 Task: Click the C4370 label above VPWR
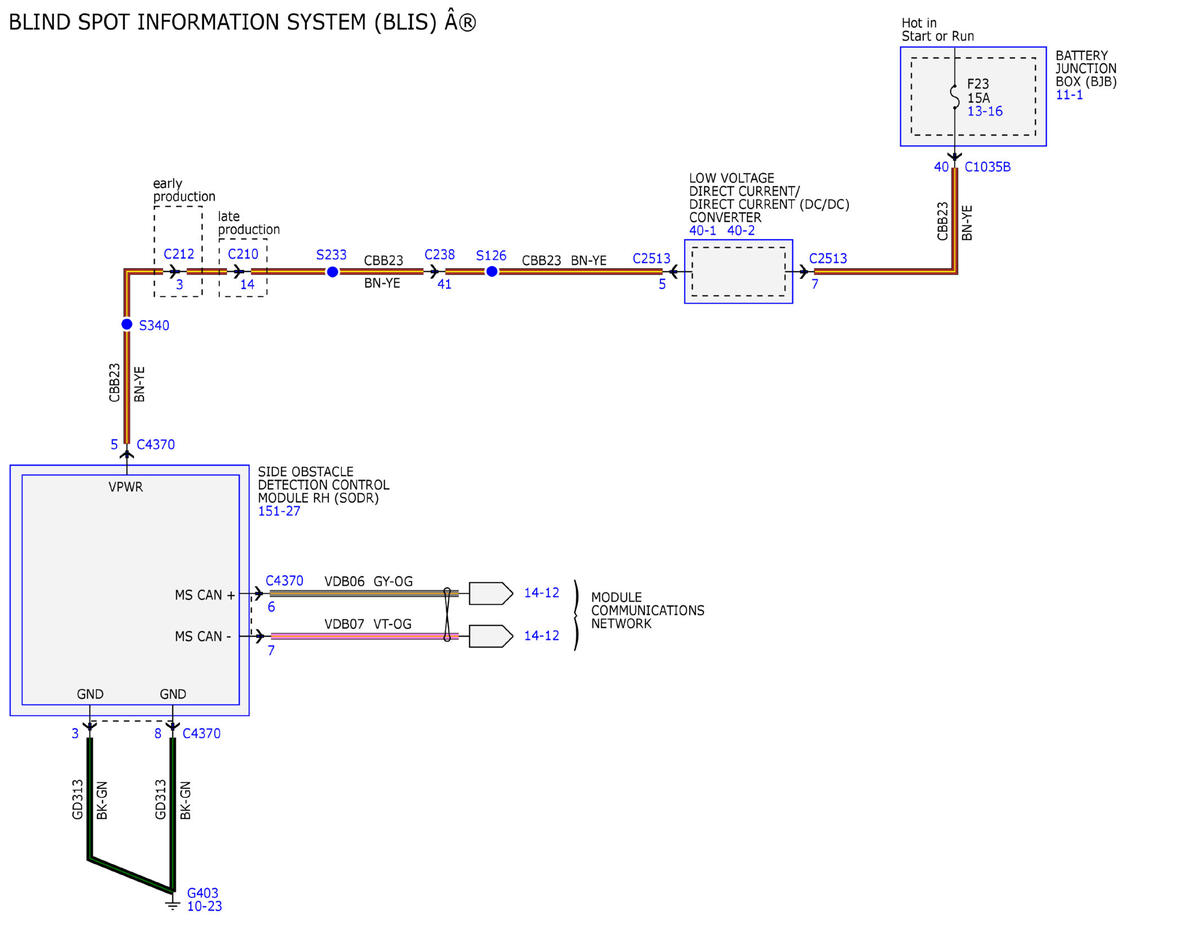(x=155, y=444)
